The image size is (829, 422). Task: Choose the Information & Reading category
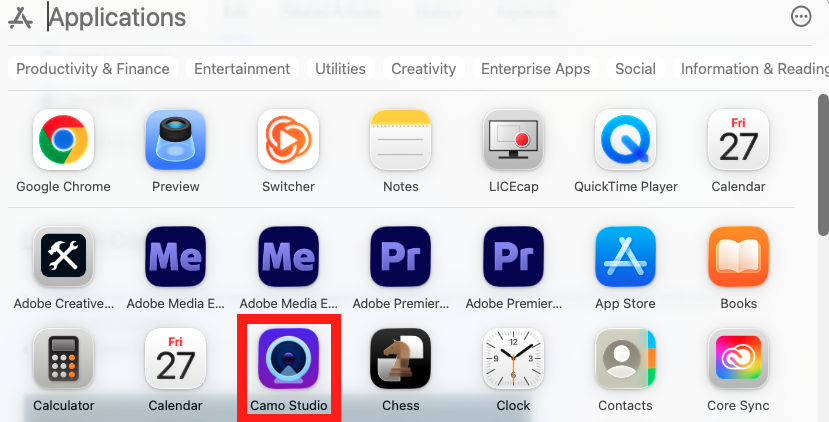pyautogui.click(x=753, y=69)
